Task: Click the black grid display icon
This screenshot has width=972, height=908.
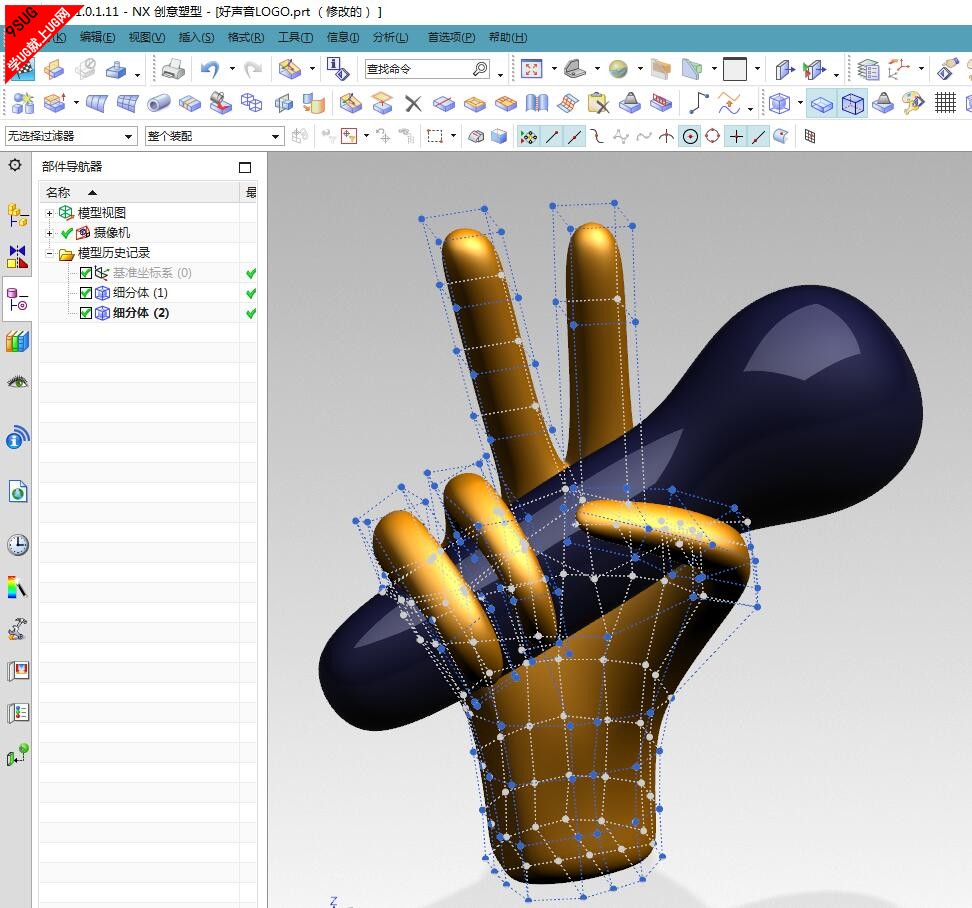Action: [945, 103]
